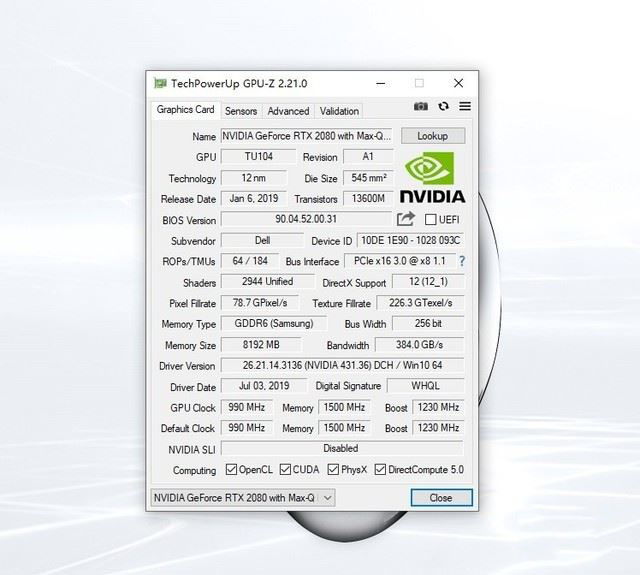
Task: Click the Driver Version field
Action: click(x=342, y=365)
